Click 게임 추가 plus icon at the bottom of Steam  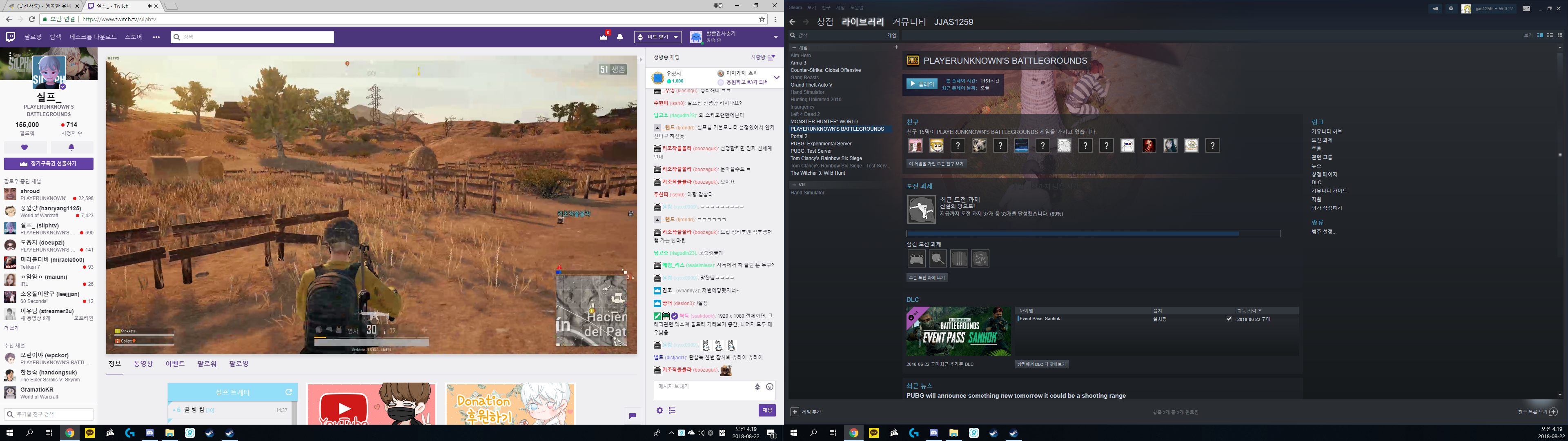[794, 412]
